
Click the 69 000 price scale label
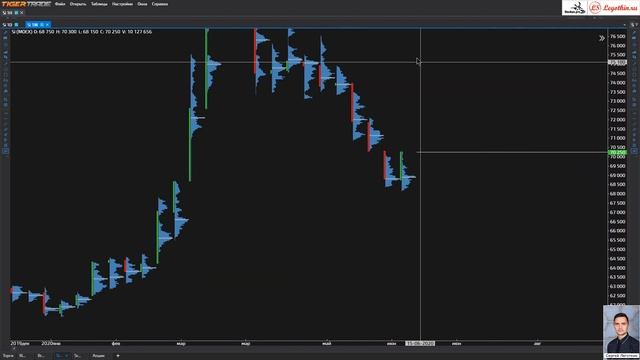tap(618, 176)
